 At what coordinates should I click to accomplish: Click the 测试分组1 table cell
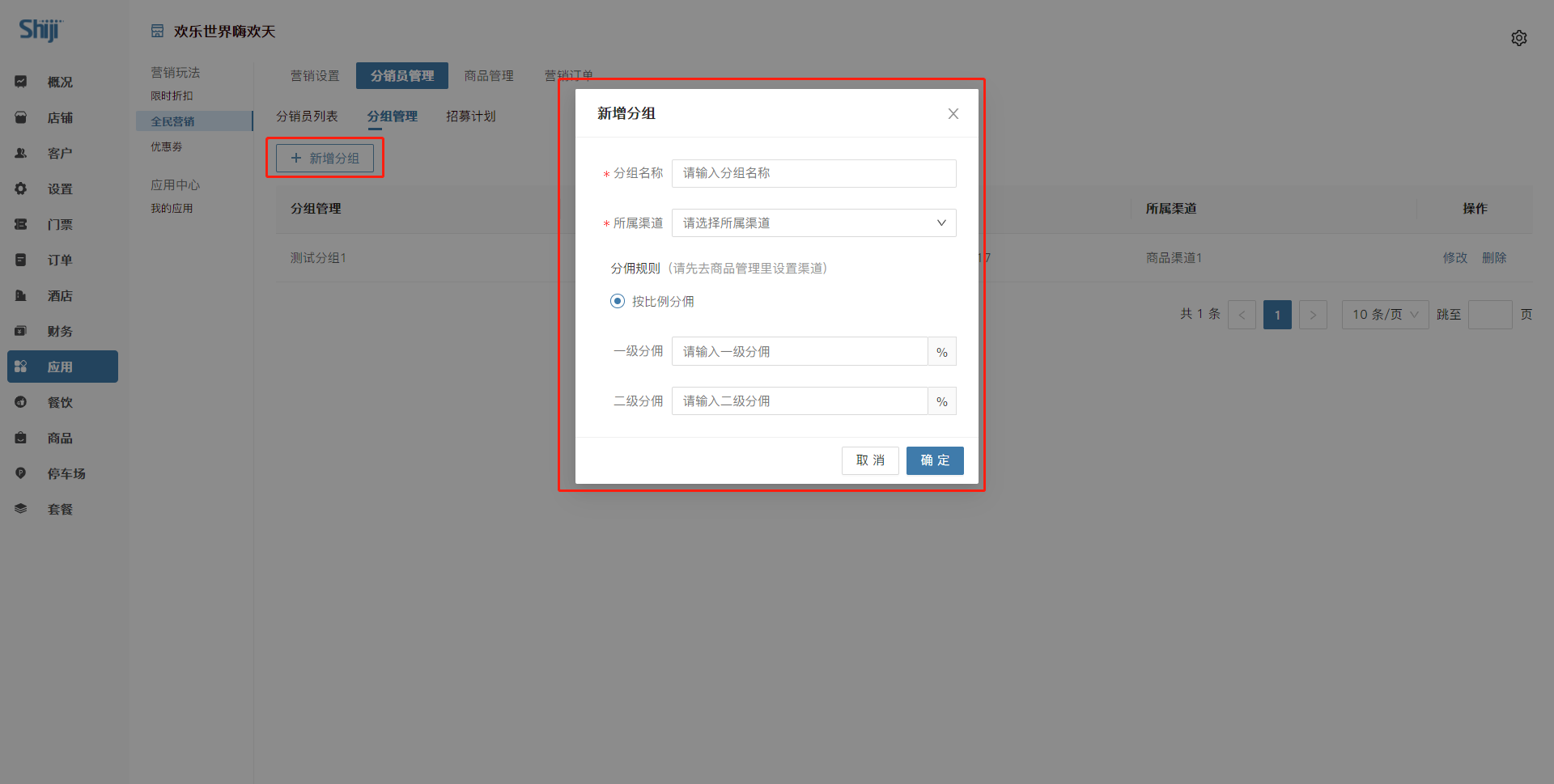[318, 258]
